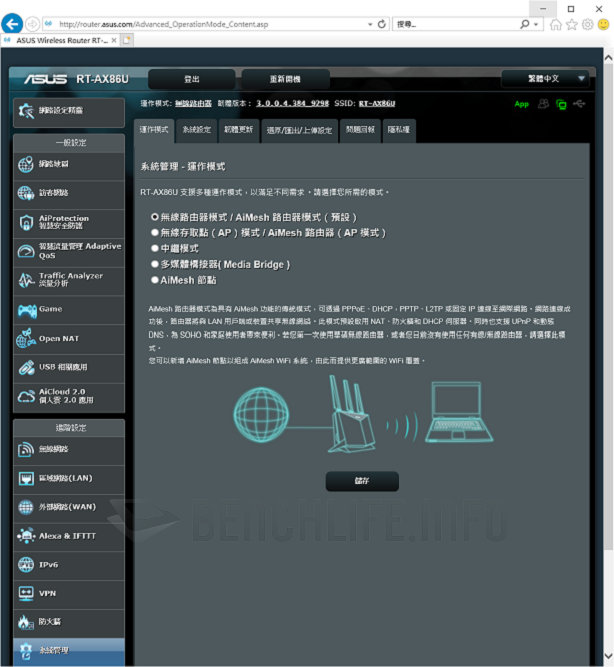Open the 防火牆 firewall flame icon
614x667 pixels.
tap(26, 622)
